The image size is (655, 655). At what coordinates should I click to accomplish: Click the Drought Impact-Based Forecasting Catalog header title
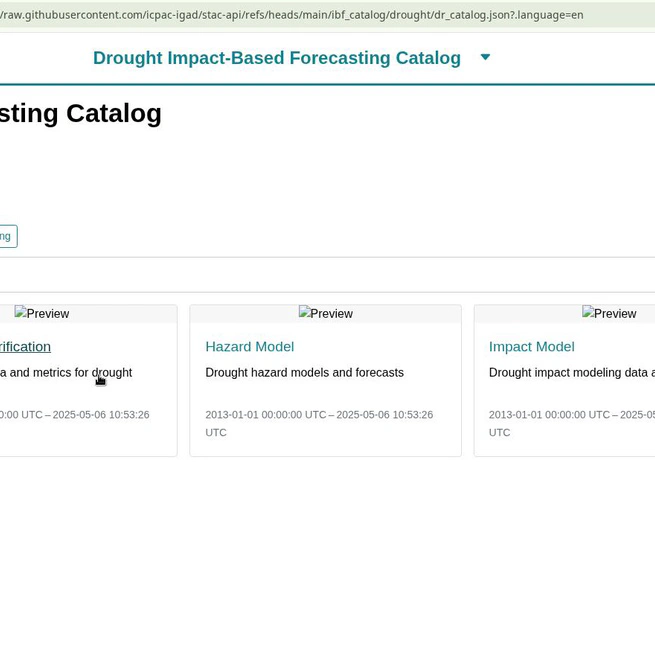277,58
